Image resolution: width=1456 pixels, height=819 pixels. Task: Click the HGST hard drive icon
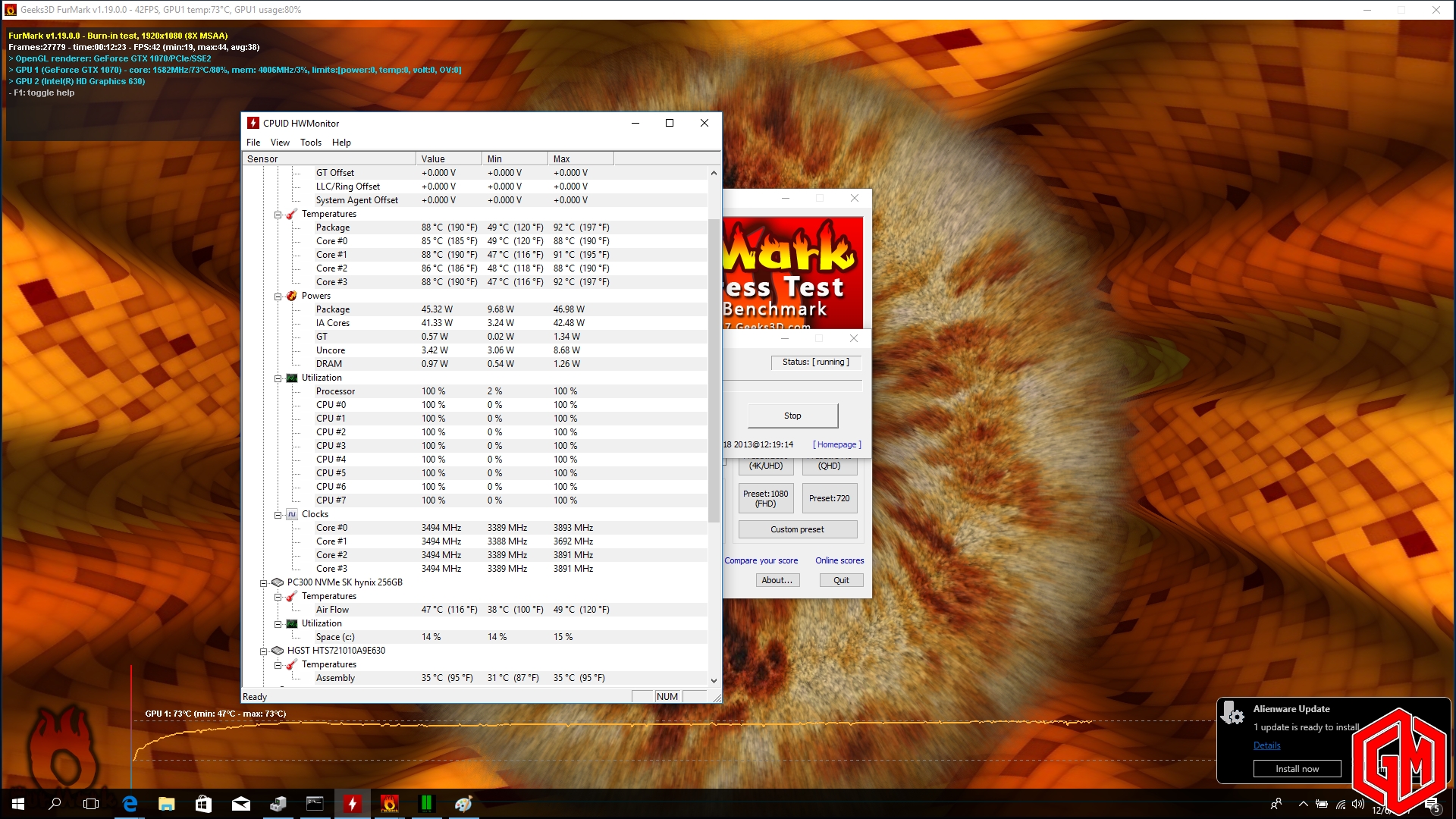tap(278, 651)
